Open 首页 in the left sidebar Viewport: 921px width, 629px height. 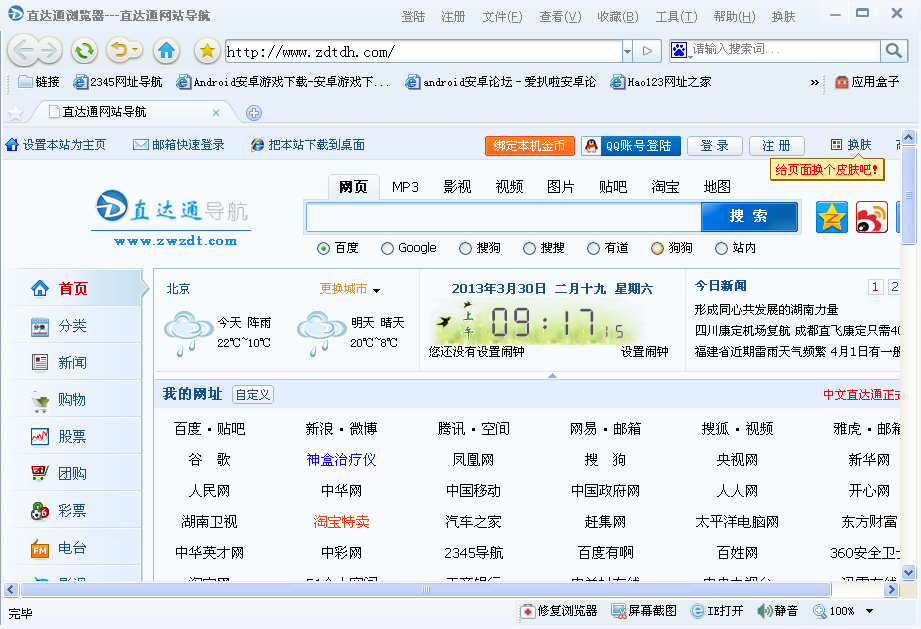coord(73,288)
